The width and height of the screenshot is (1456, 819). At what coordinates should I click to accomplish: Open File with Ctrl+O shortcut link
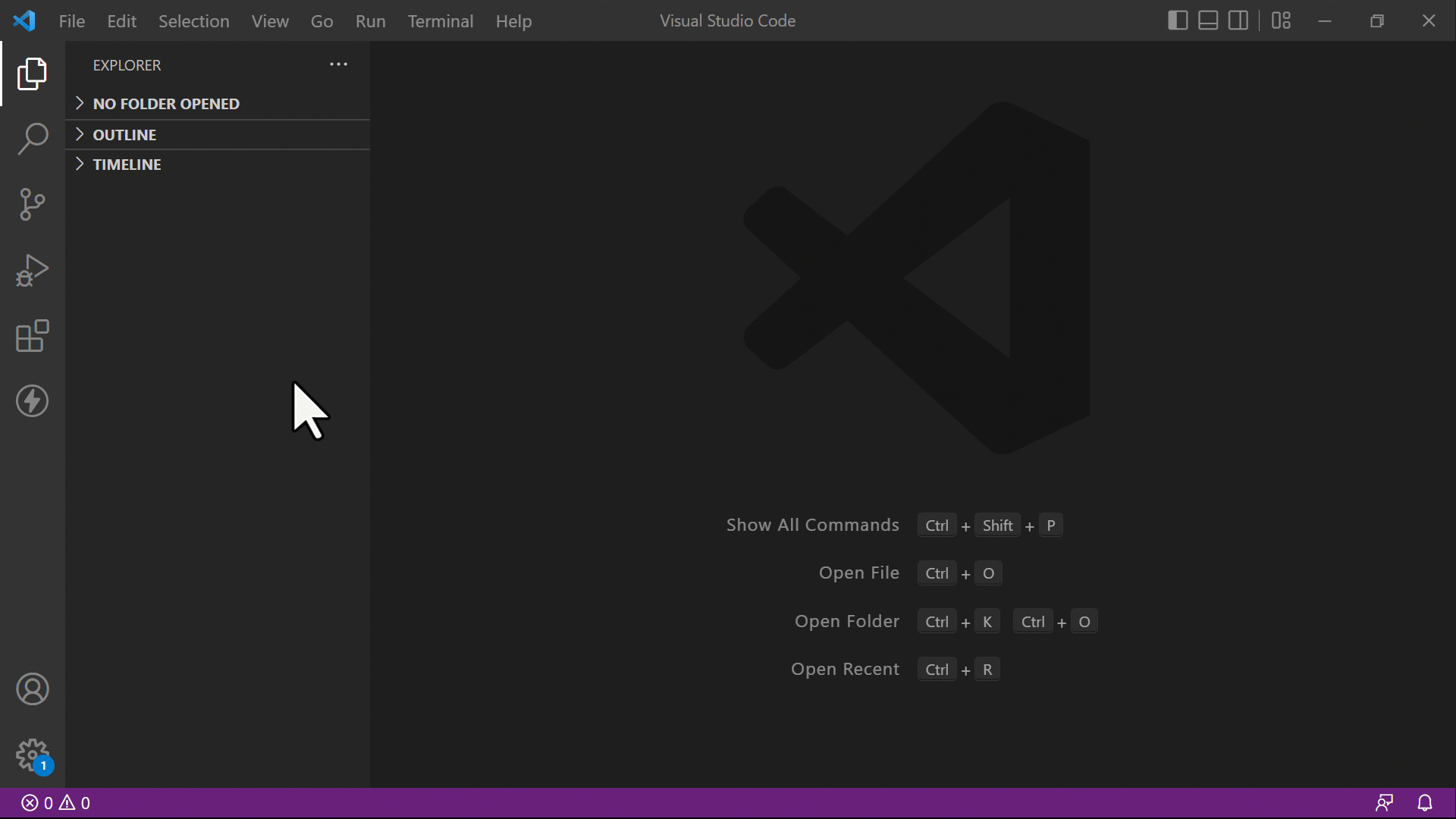858,572
